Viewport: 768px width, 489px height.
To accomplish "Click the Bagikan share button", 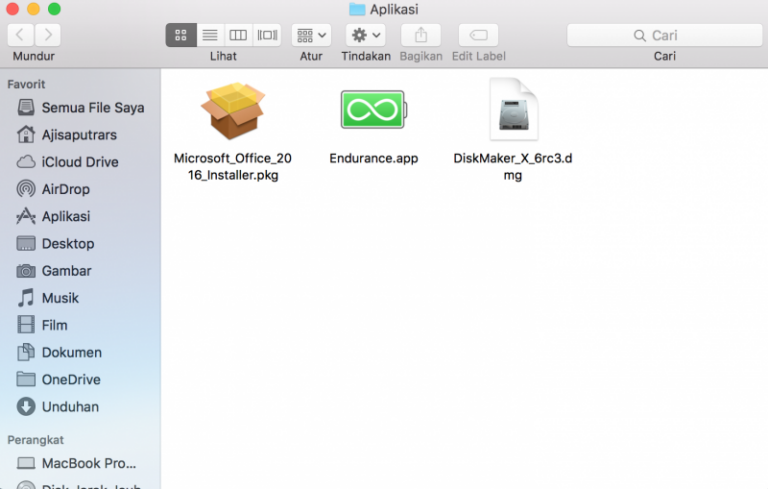I will tap(421, 35).
